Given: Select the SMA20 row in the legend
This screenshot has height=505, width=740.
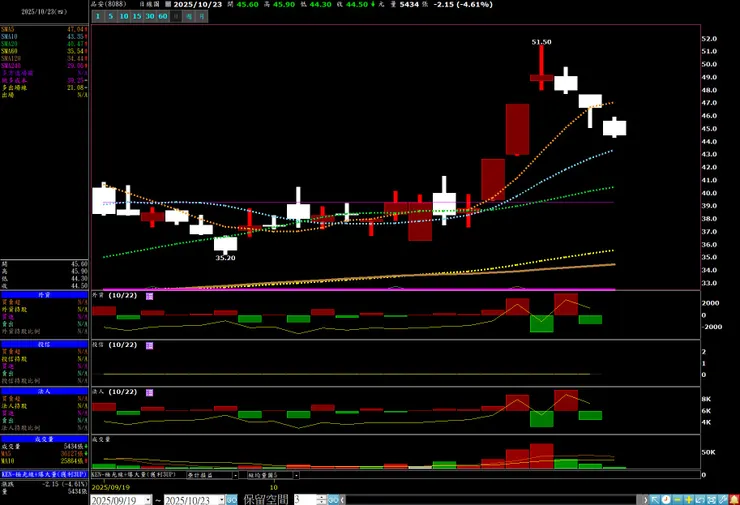Looking at the screenshot, I should click(44, 44).
